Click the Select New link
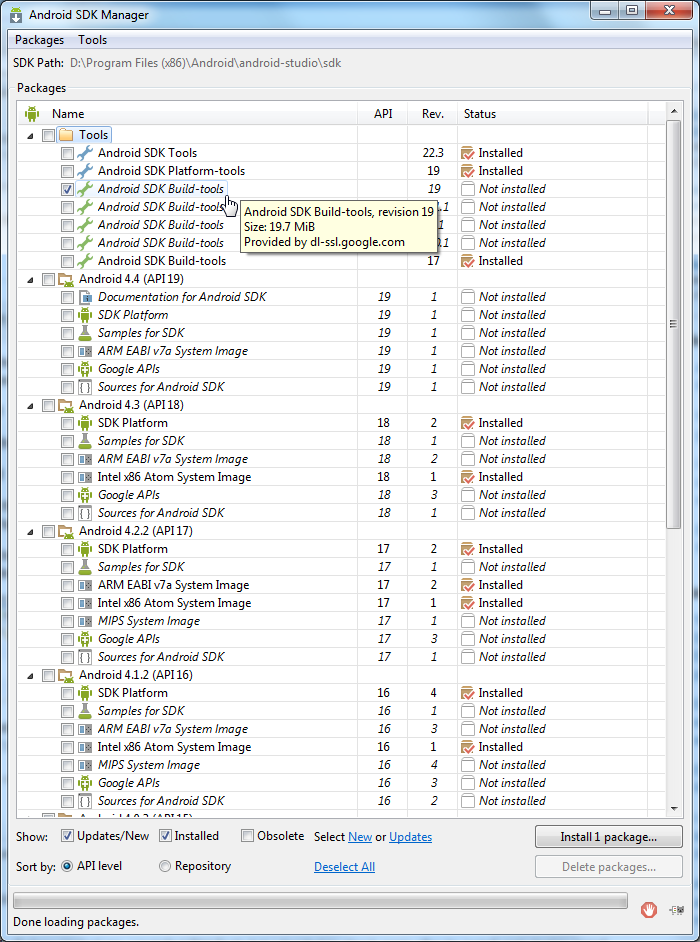The width and height of the screenshot is (700, 942). 360,836
